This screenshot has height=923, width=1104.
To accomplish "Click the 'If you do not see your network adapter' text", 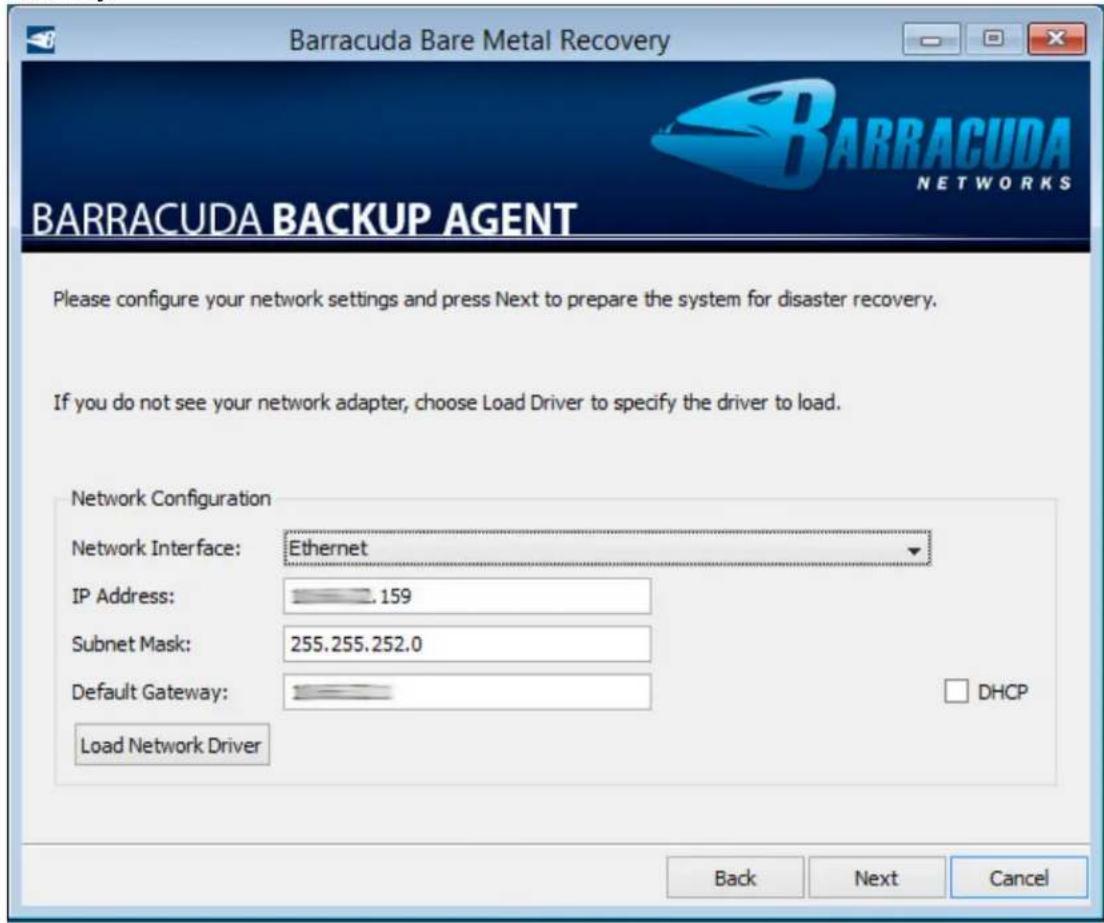I will [447, 403].
